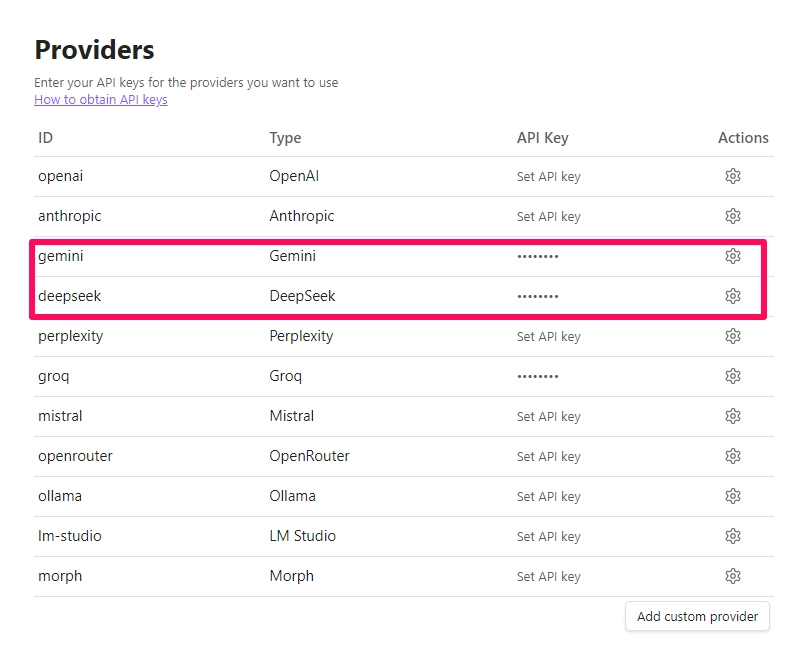This screenshot has height=658, width=811.
Task: Select the 'deepseek' ID cell
Action: (70, 296)
